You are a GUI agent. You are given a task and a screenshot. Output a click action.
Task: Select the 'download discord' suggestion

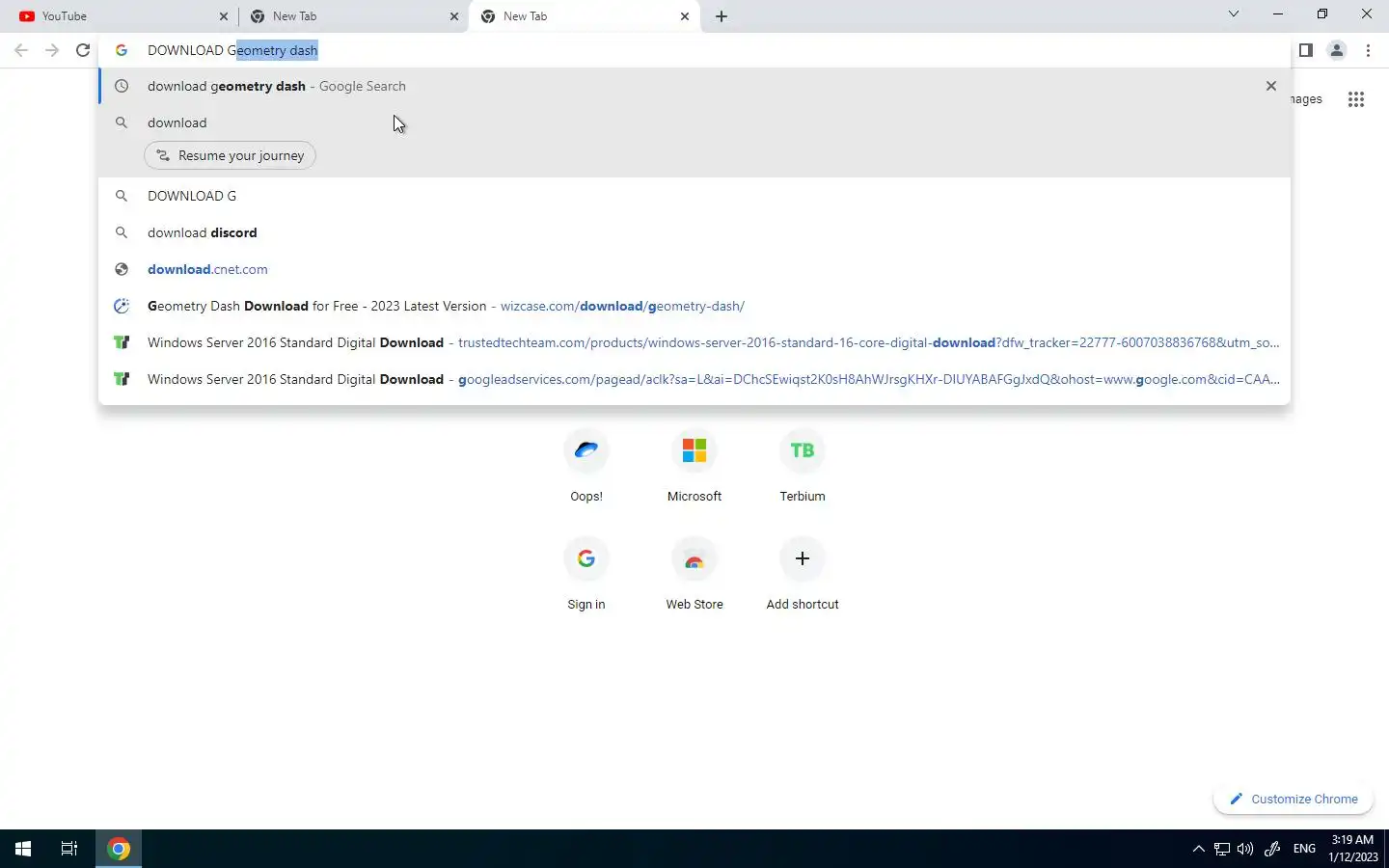694,232
